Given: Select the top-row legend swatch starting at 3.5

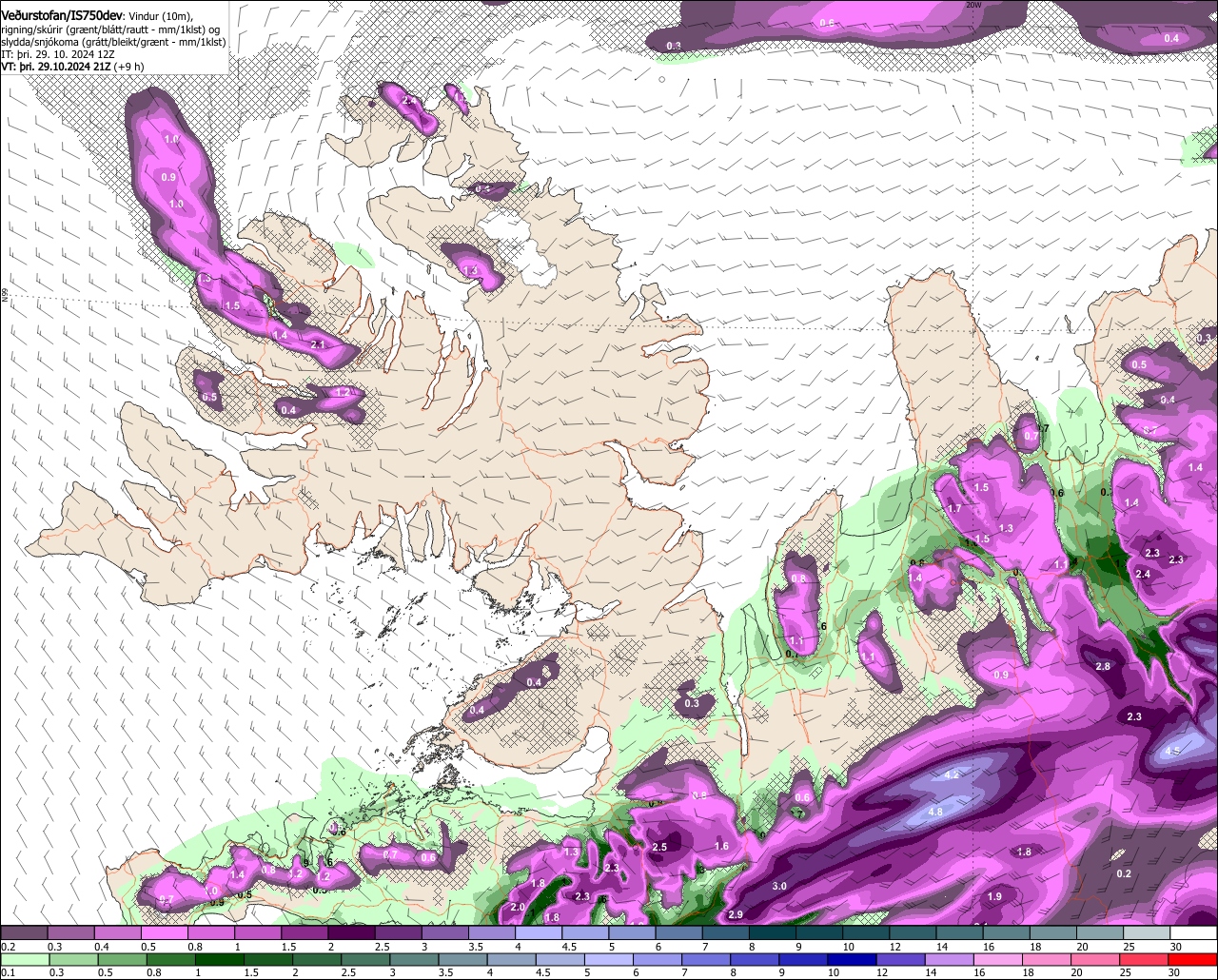Looking at the screenshot, I should [492, 933].
